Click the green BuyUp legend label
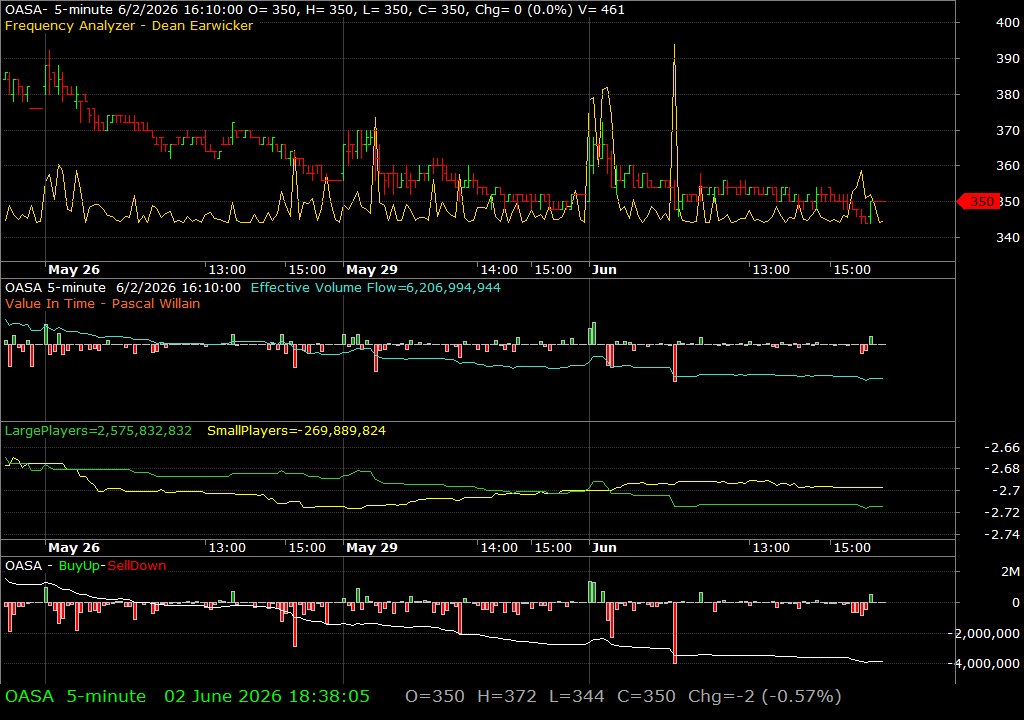Screen dimensions: 1024x720 79,566
